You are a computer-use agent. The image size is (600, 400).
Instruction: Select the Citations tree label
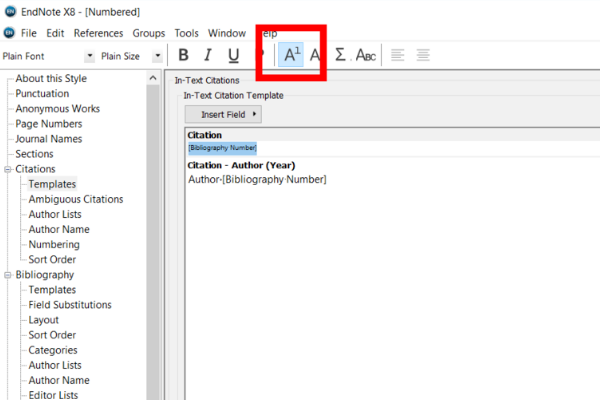[35, 169]
